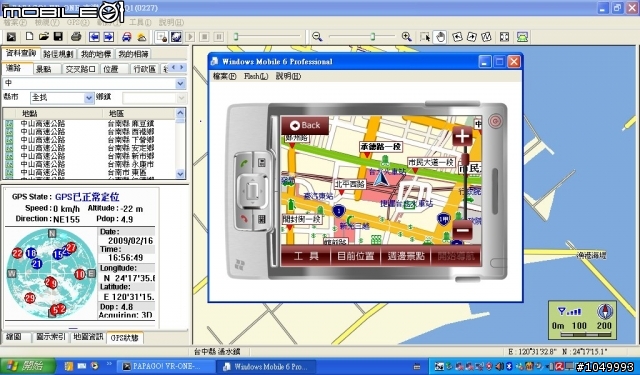640x375 pixels.
Task: Select first 中山高速公路 result row
Action: tap(91, 123)
